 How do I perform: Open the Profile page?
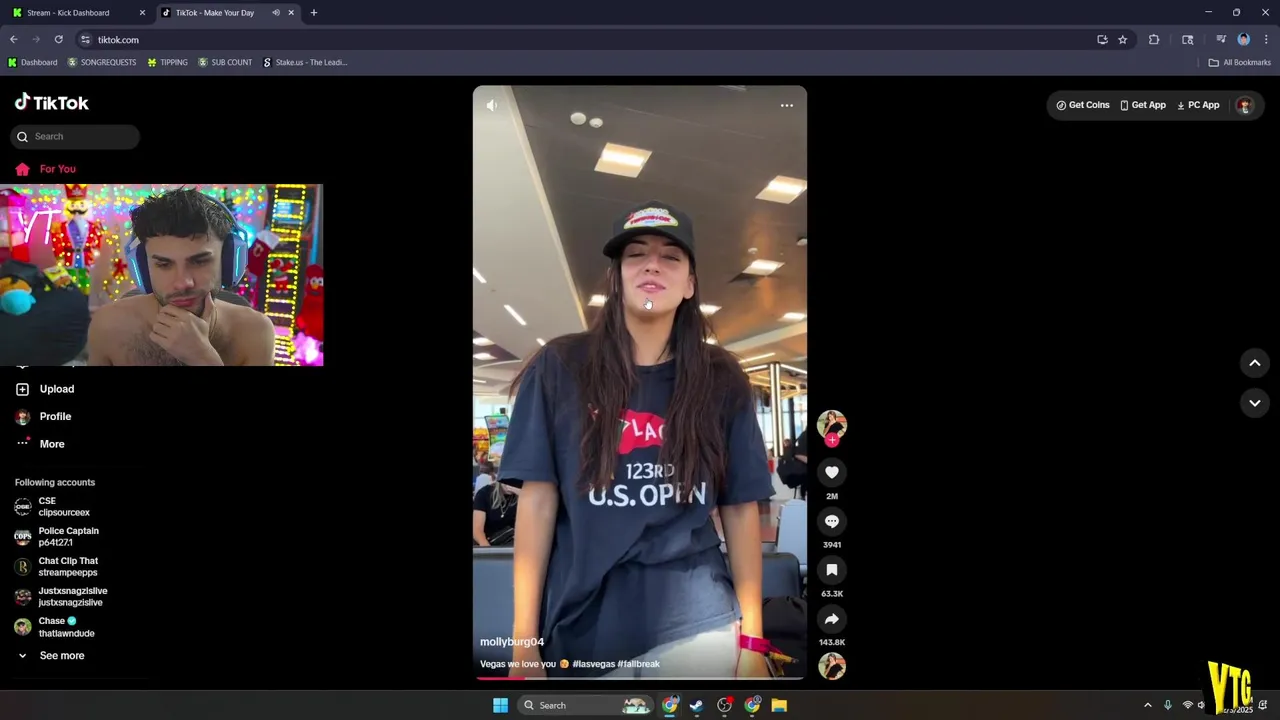tap(43, 416)
